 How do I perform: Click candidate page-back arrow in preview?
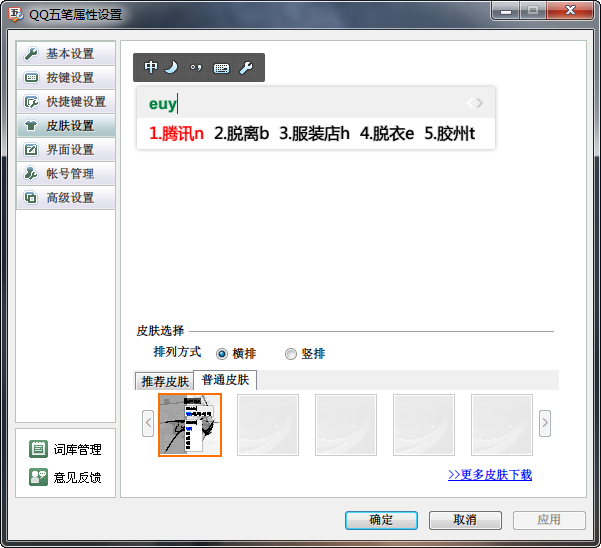[x=470, y=103]
